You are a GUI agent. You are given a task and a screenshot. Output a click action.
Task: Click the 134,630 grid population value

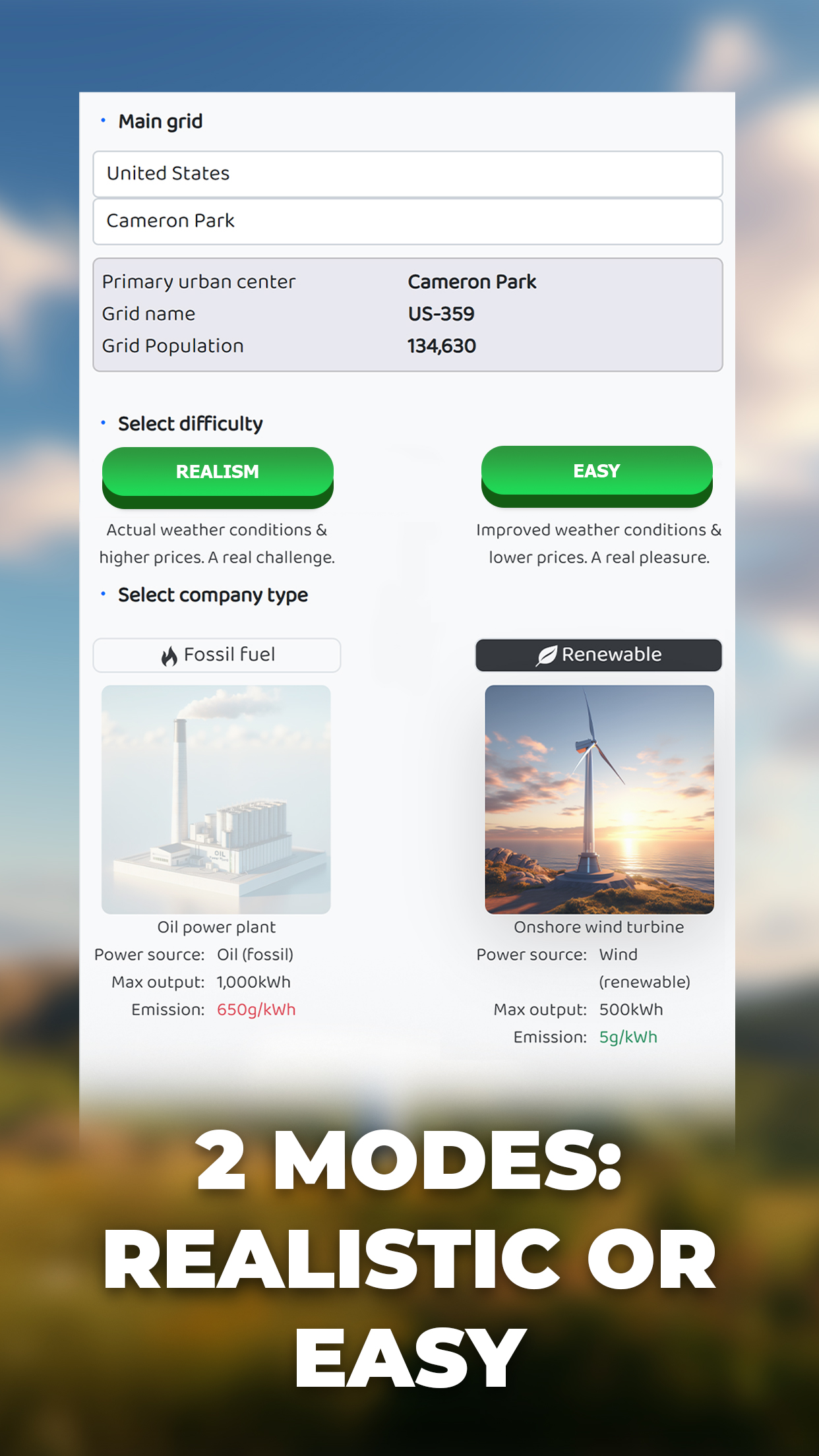(442, 346)
